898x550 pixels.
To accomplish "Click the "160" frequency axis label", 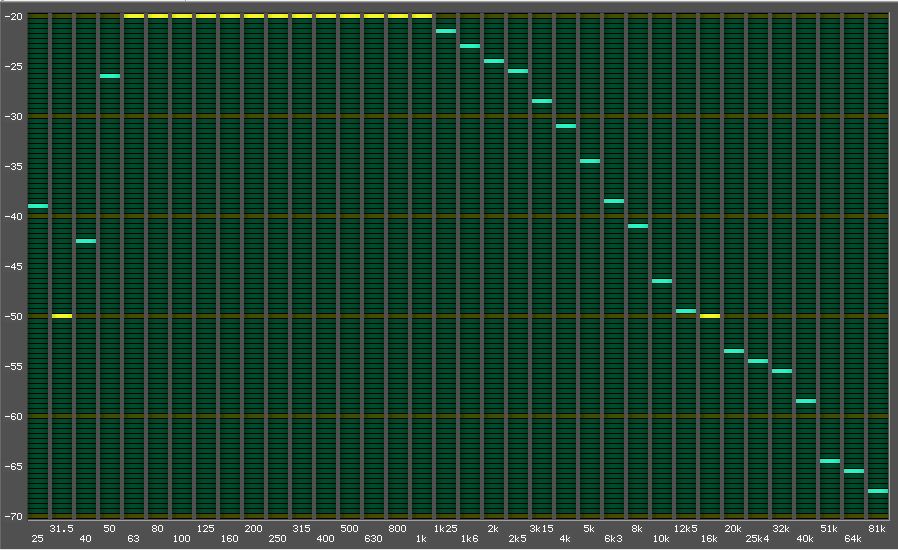I will tap(230, 539).
